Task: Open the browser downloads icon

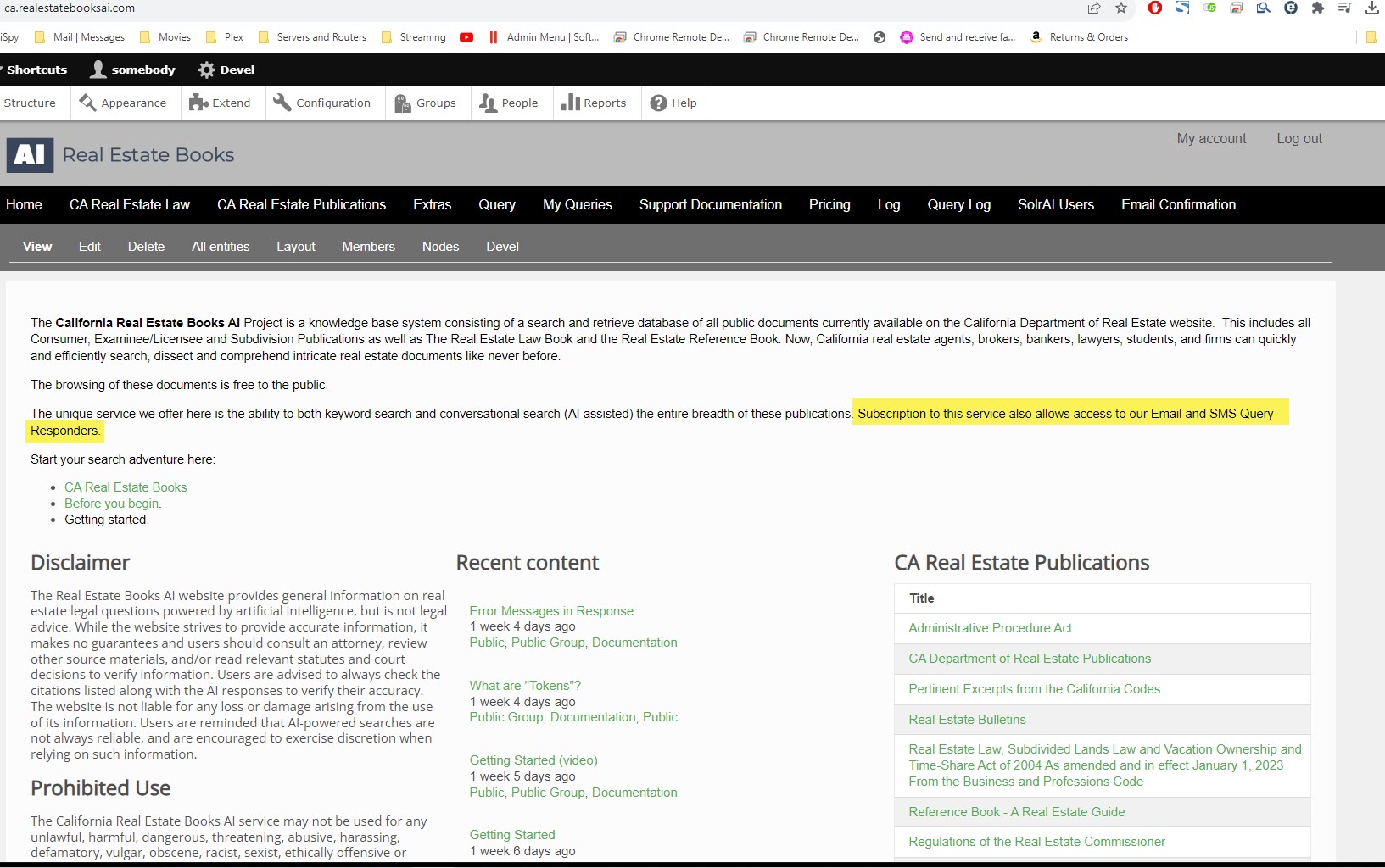Action: [1372, 8]
